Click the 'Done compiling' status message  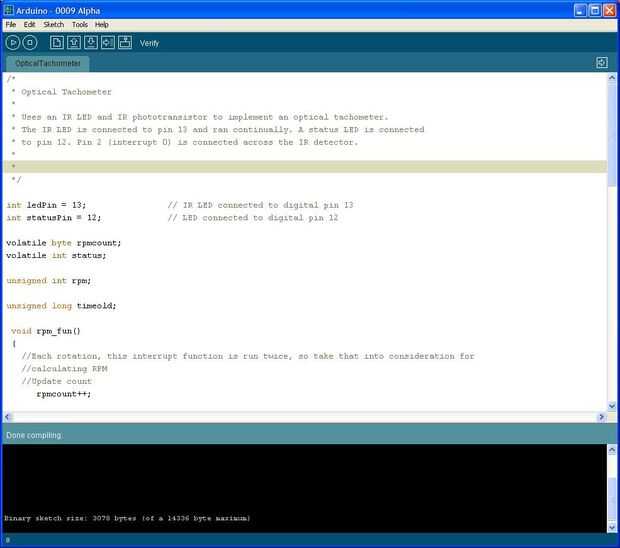pos(34,435)
